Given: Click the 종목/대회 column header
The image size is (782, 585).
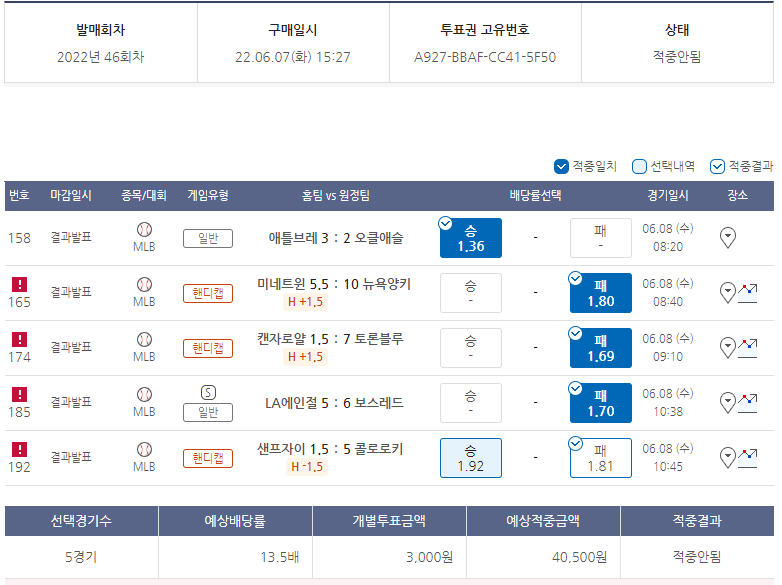Looking at the screenshot, I should click(x=144, y=195).
